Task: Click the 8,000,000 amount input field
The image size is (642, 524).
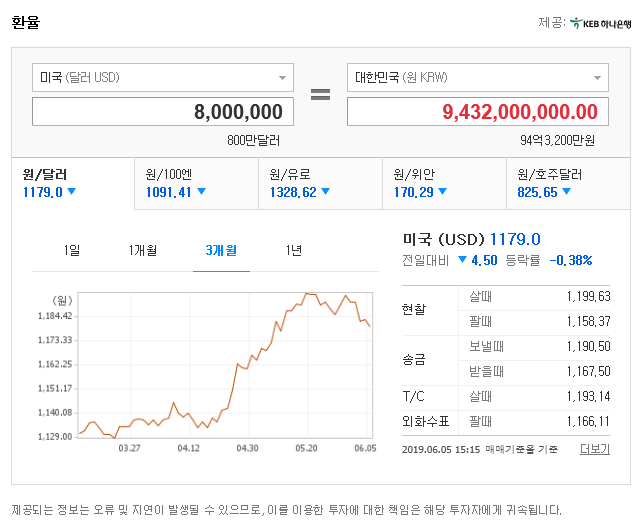Action: pos(163,111)
